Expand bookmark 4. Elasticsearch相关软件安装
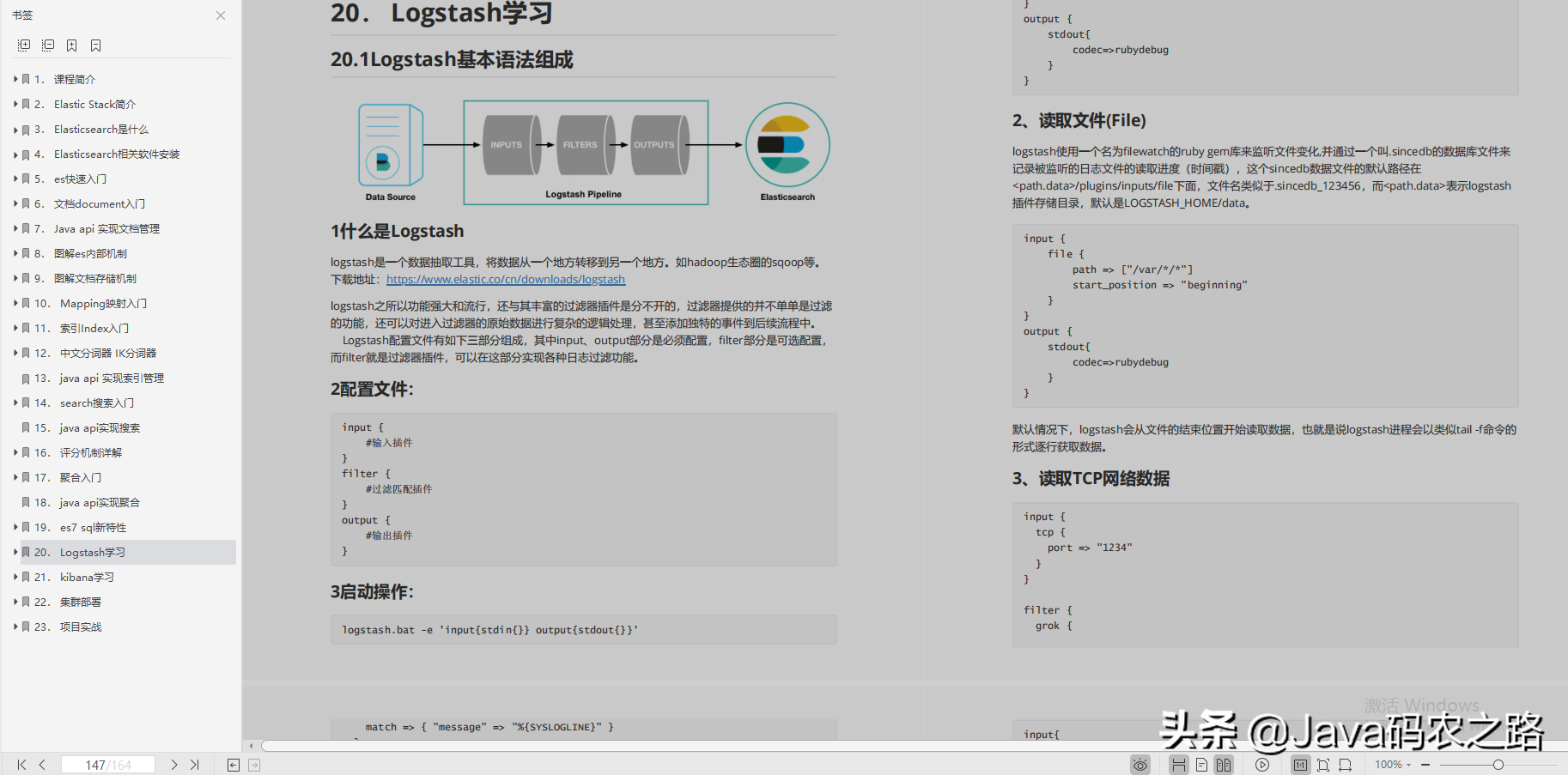The height and width of the screenshot is (775, 1568). pyautogui.click(x=15, y=154)
